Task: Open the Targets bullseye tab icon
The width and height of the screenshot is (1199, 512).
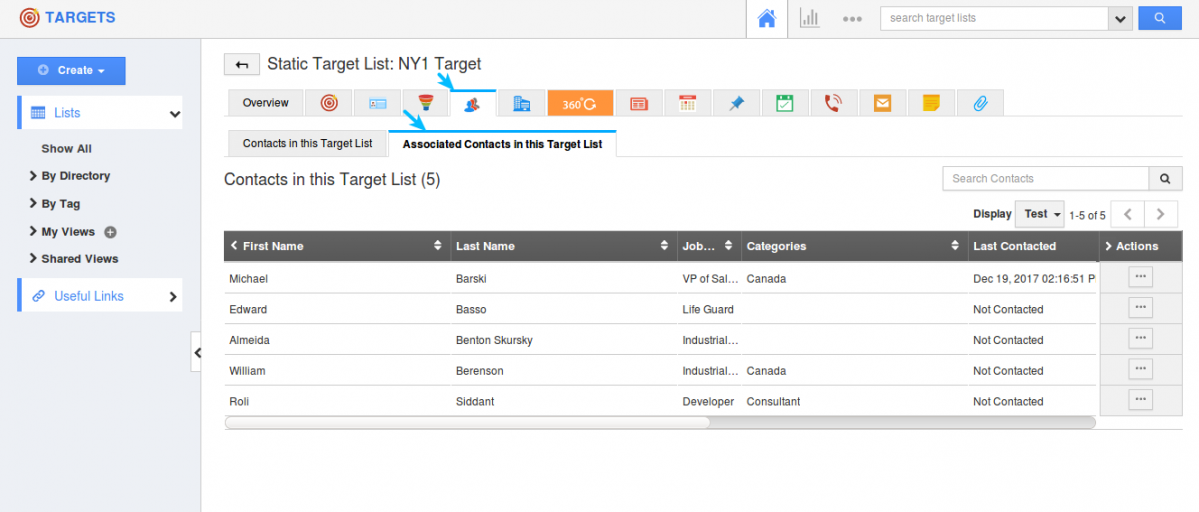Action: pos(329,103)
